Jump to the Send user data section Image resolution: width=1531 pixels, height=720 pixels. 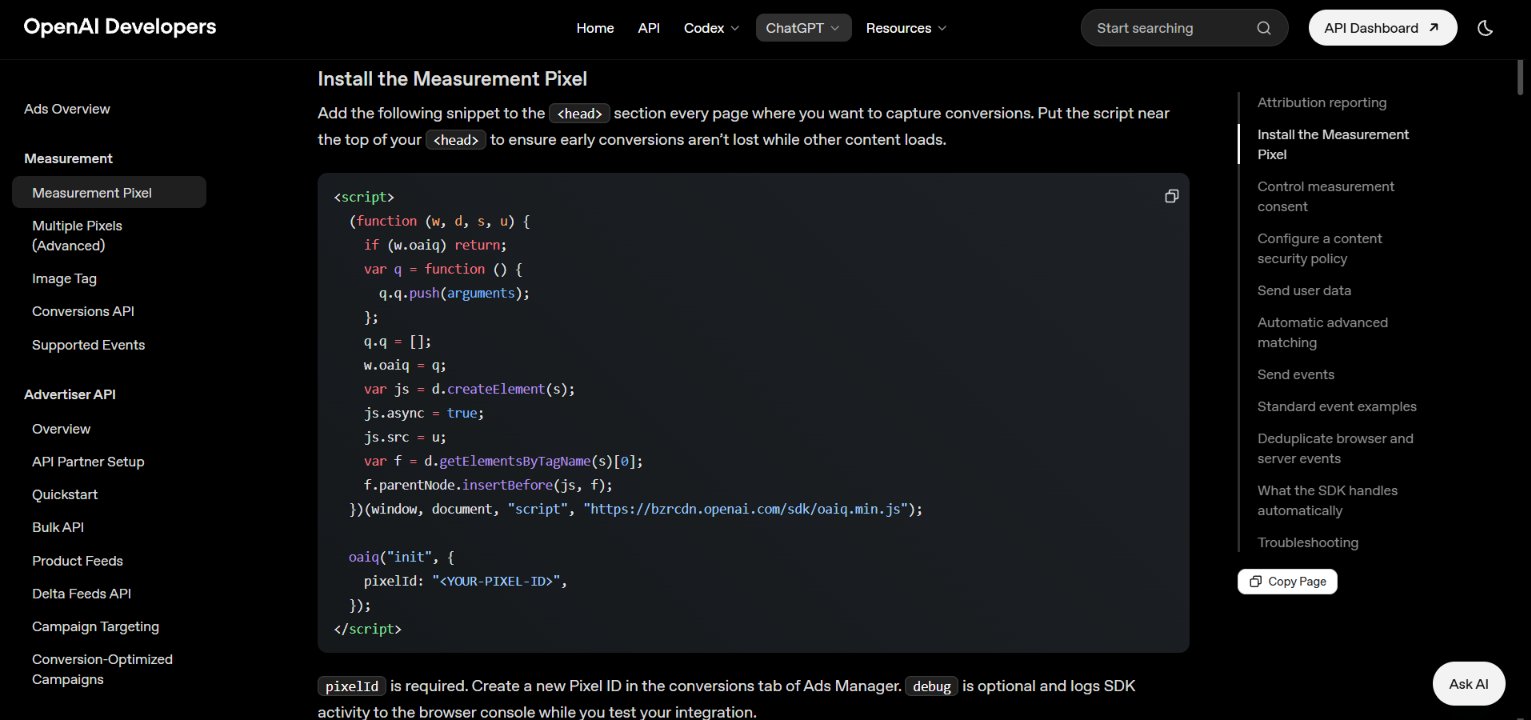coord(1304,290)
